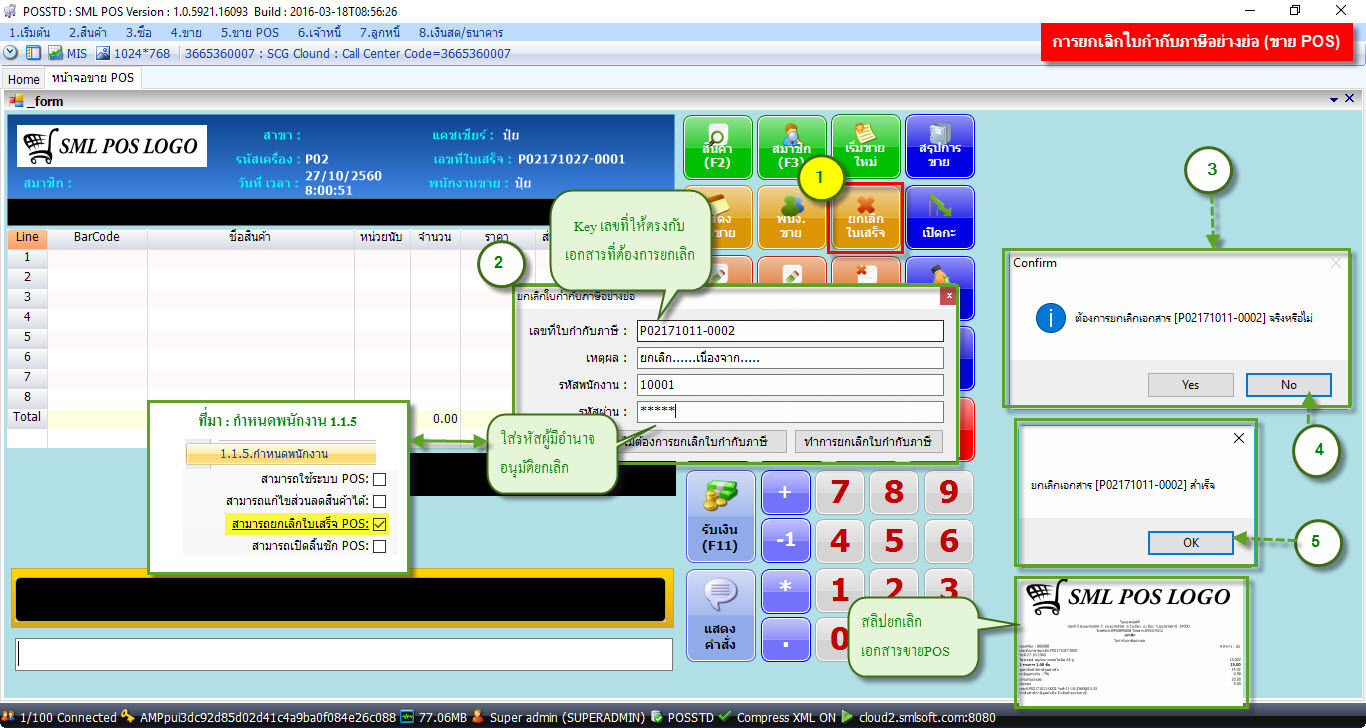
Task: Open the สมาชิก (F3) member function
Action: click(789, 147)
